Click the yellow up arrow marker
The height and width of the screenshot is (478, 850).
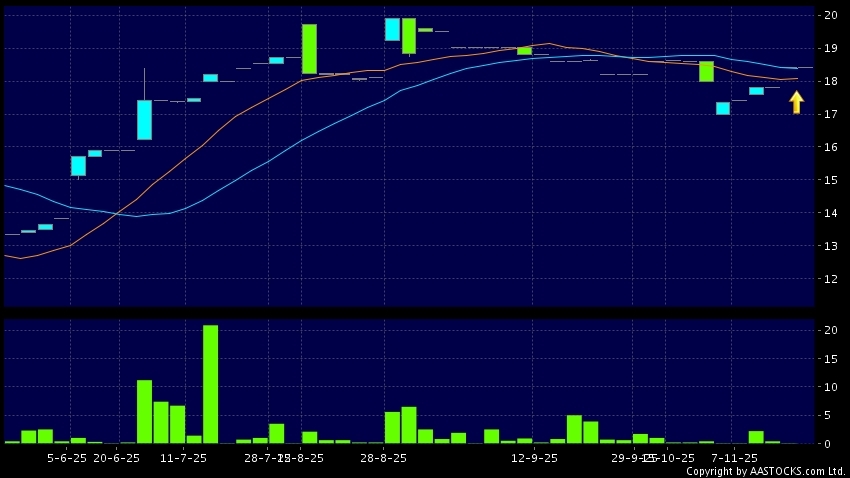[796, 102]
